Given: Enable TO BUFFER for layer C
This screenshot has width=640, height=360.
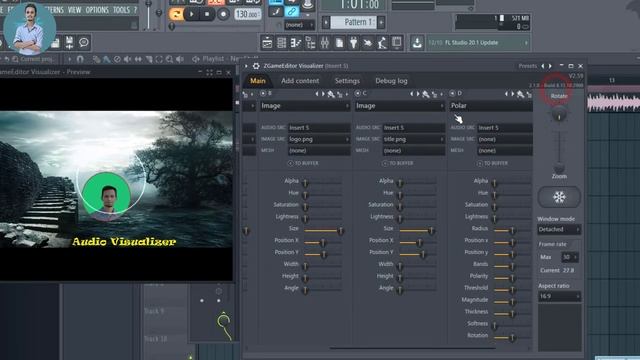Looking at the screenshot, I should [x=398, y=163].
